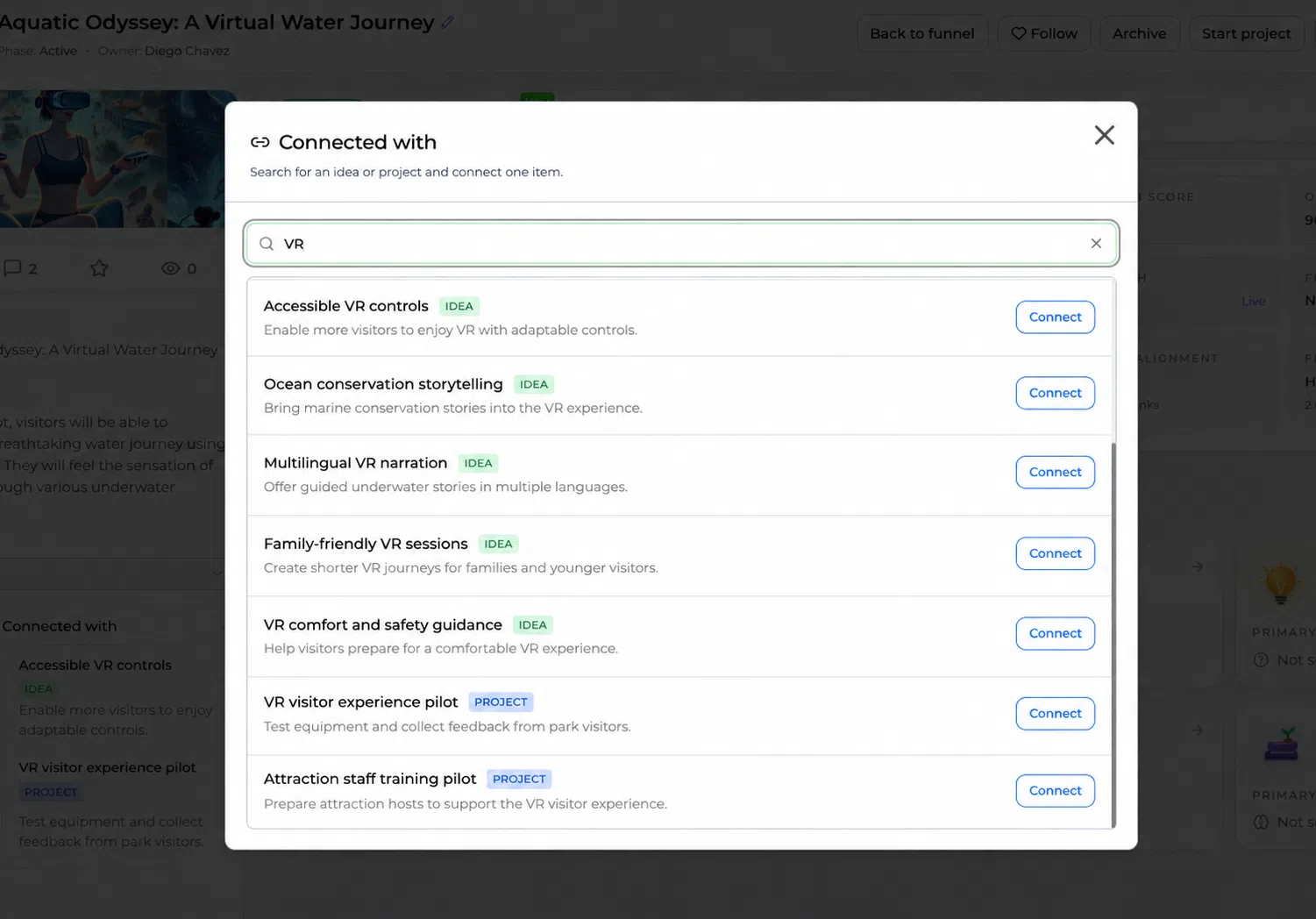Image resolution: width=1316 pixels, height=919 pixels.
Task: Click the search magnifier icon
Action: point(267,244)
